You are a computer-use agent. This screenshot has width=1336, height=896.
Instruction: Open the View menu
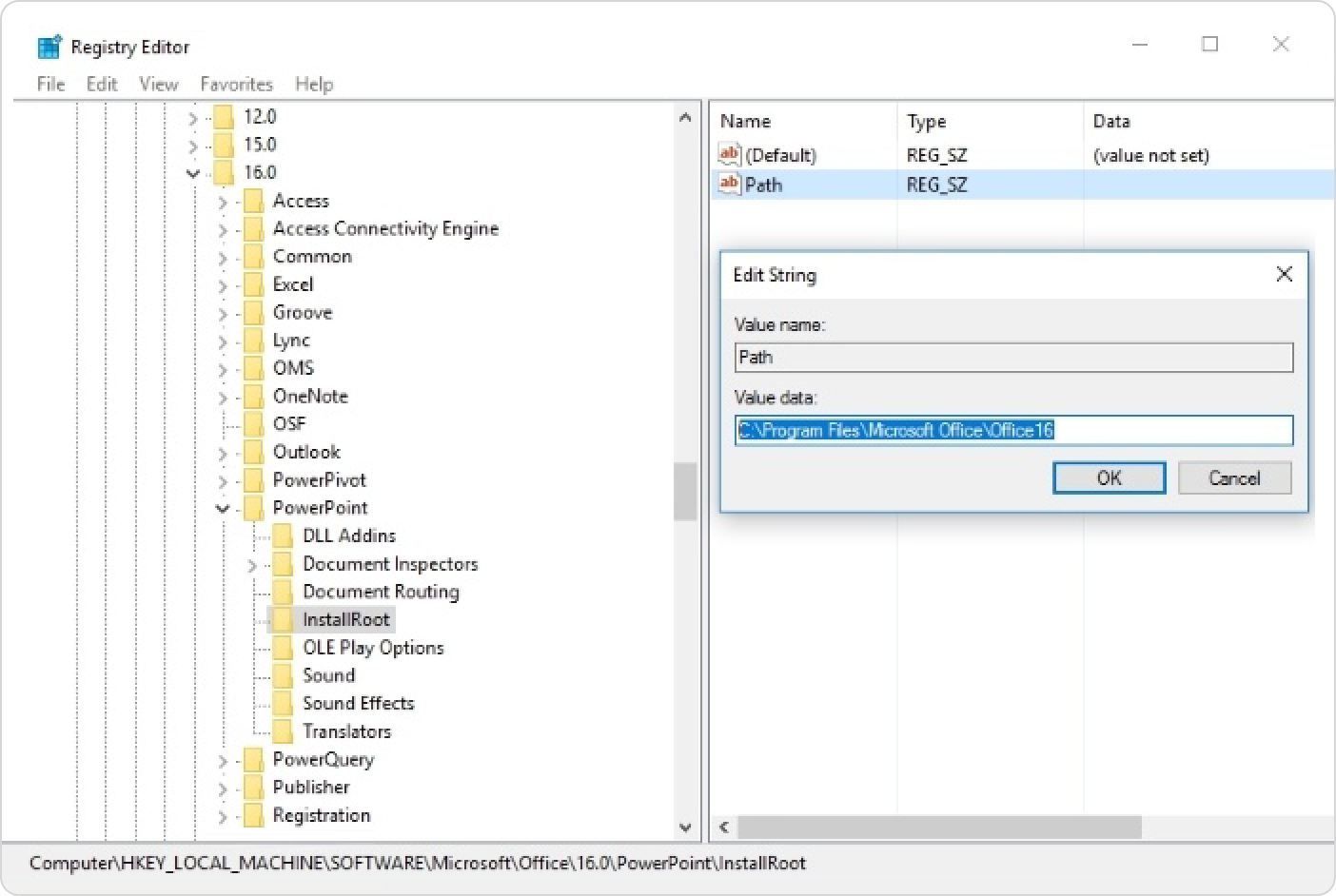click(x=158, y=84)
